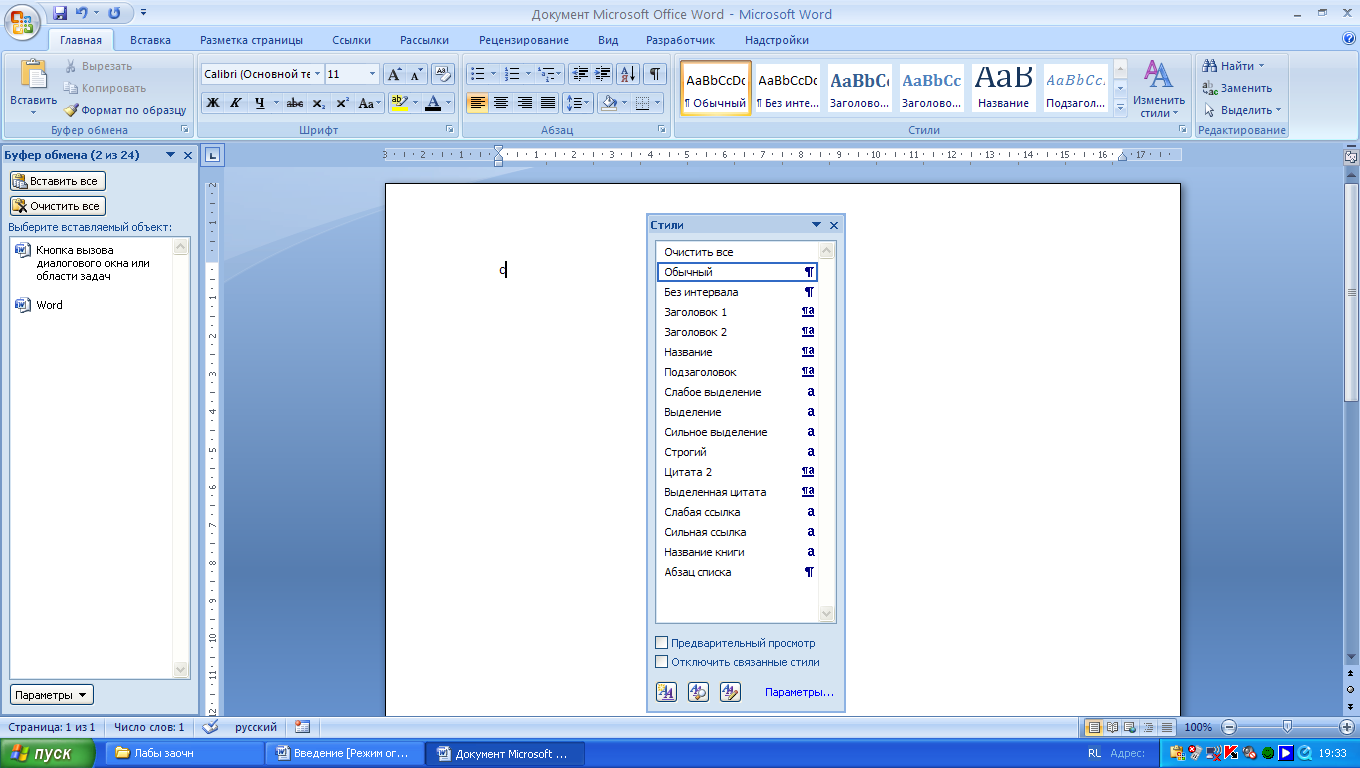This screenshot has width=1360, height=768.
Task: Open Style Inspector in Styles pane
Action: coord(698,692)
